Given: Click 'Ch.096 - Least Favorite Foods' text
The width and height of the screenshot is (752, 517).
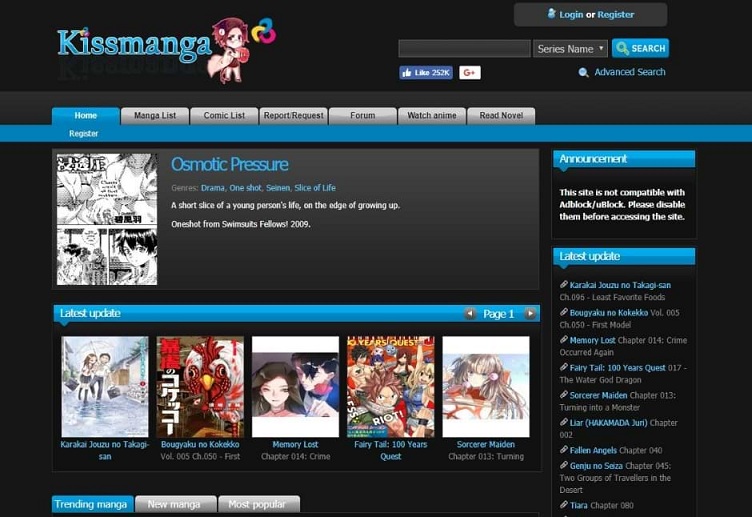Looking at the screenshot, I should [x=612, y=297].
